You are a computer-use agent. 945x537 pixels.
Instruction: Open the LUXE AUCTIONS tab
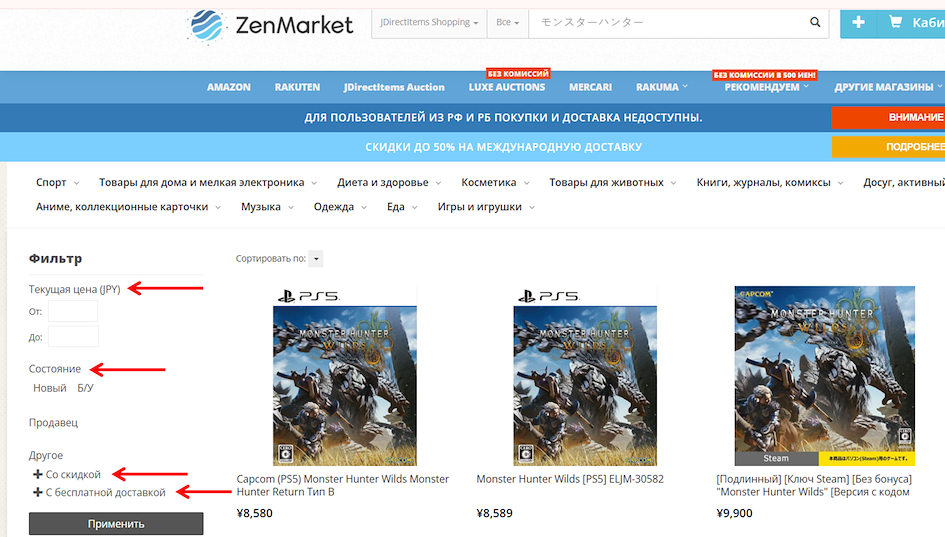(x=507, y=87)
